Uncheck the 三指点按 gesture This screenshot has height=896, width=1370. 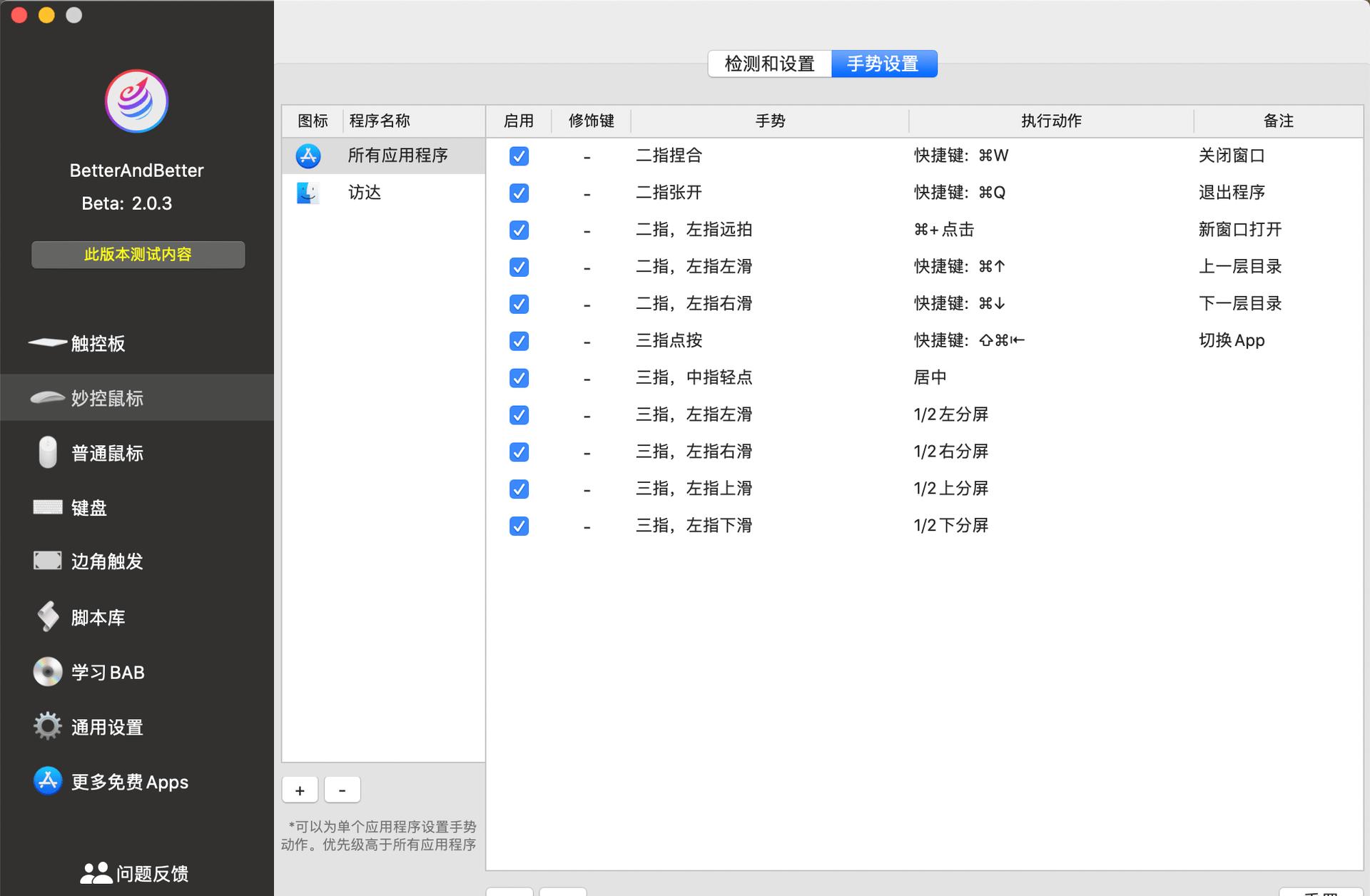click(519, 341)
